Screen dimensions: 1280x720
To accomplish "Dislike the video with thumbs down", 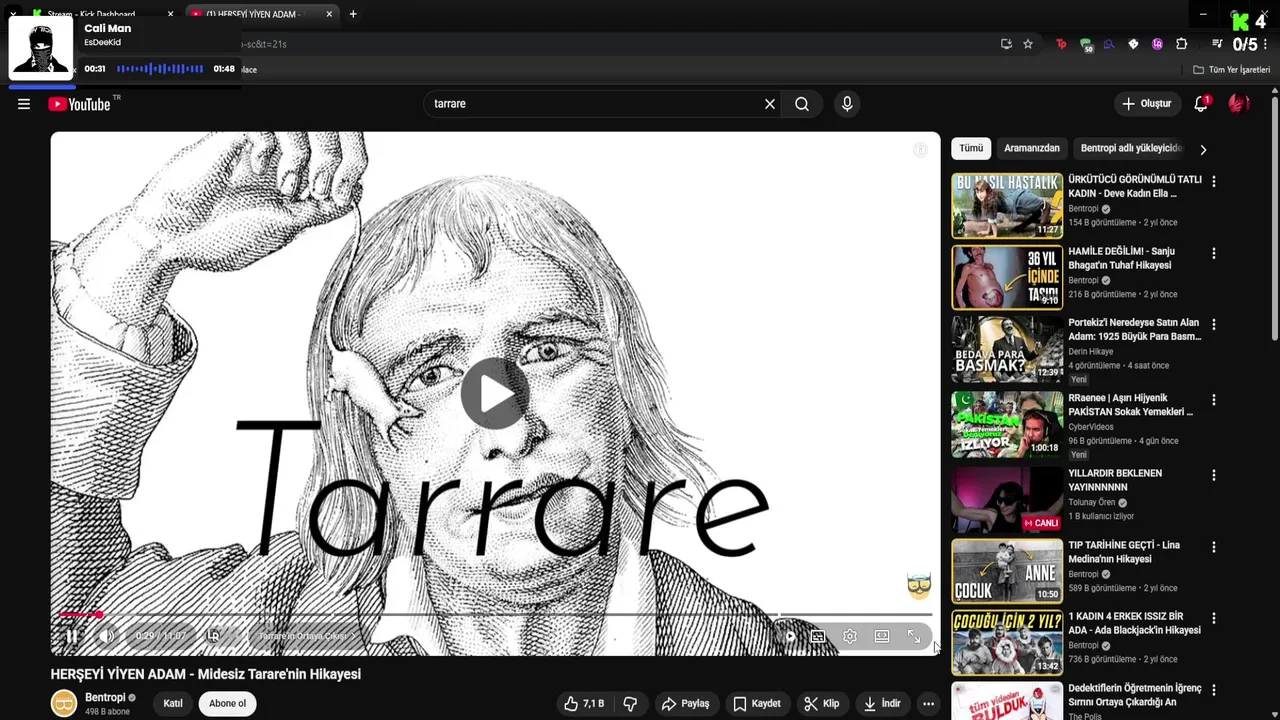I will [630, 703].
